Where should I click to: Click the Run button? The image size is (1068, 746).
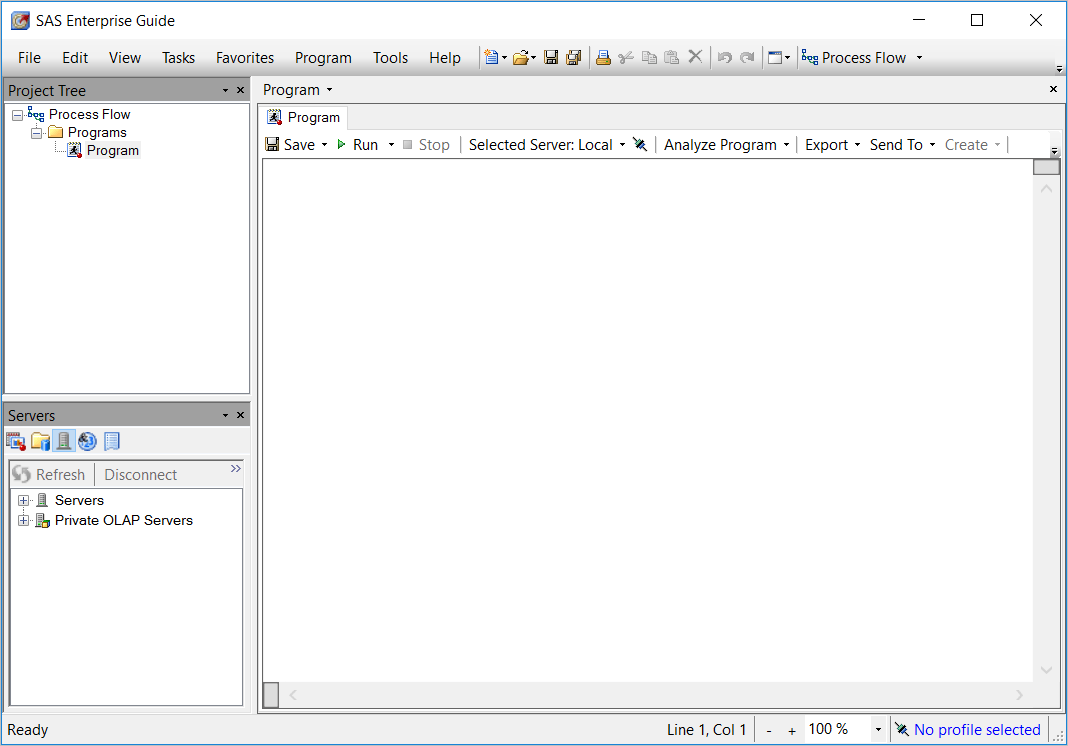point(358,144)
